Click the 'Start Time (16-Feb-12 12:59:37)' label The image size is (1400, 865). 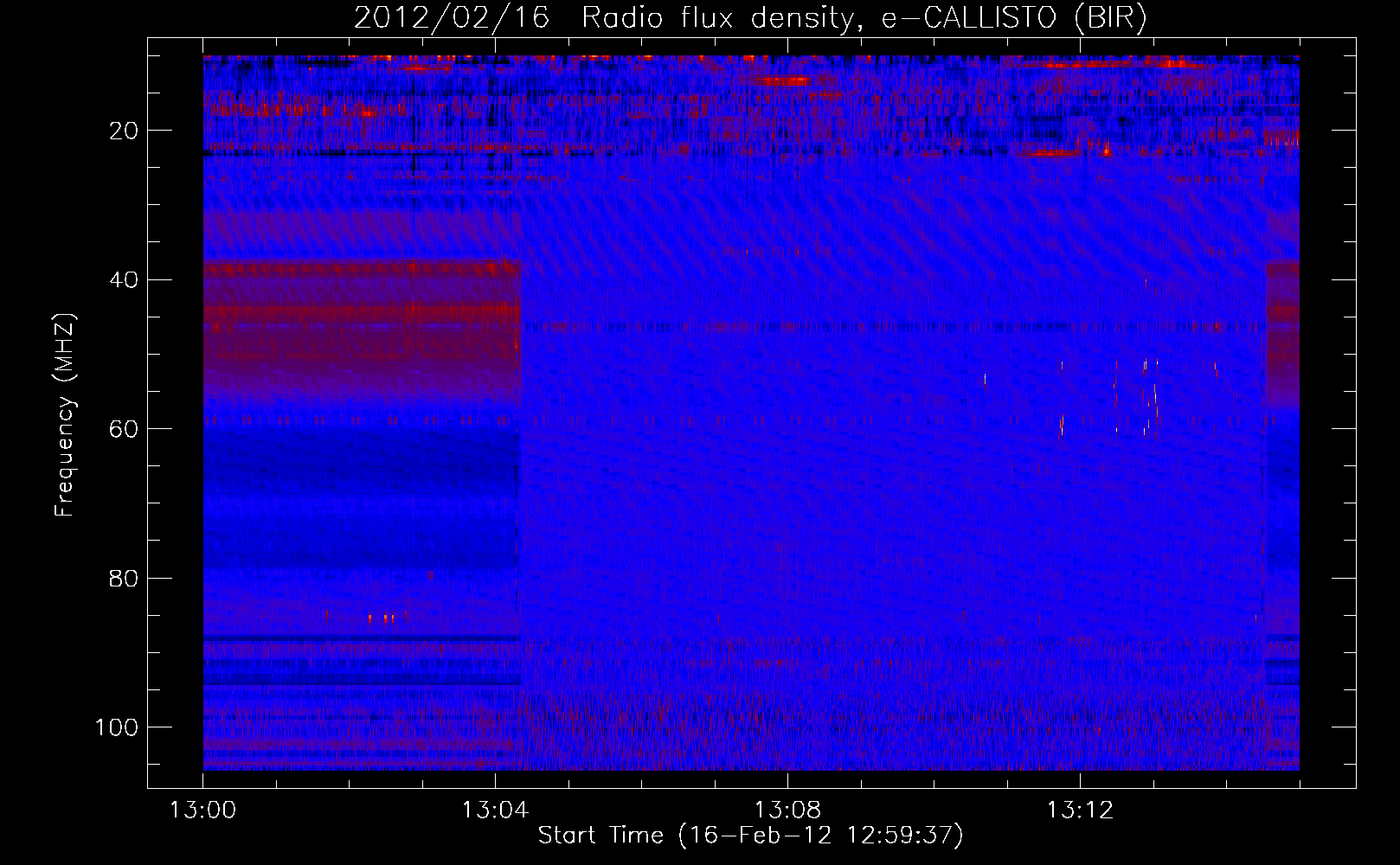tap(750, 836)
